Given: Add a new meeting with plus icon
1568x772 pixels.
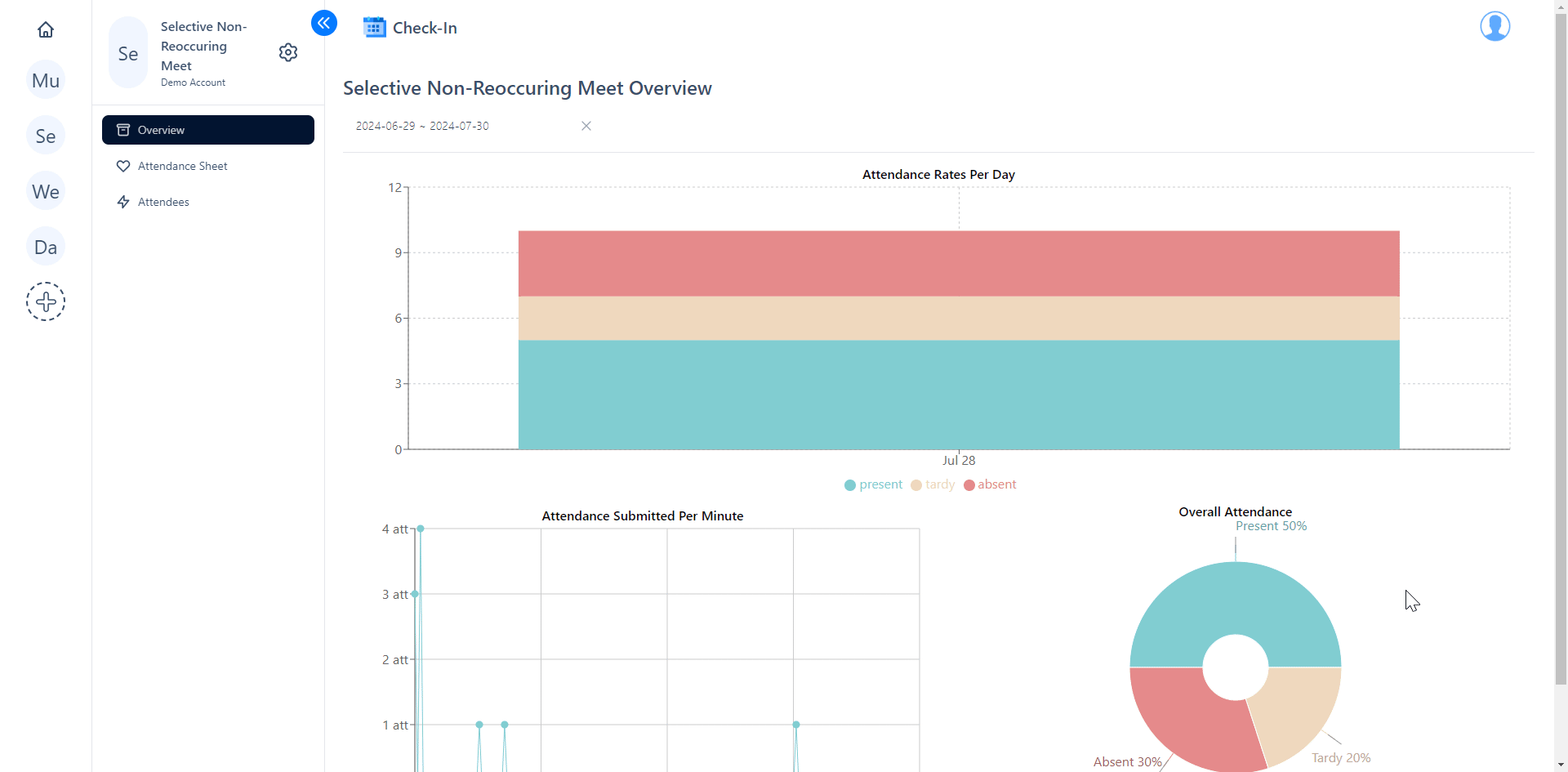Looking at the screenshot, I should 46,301.
